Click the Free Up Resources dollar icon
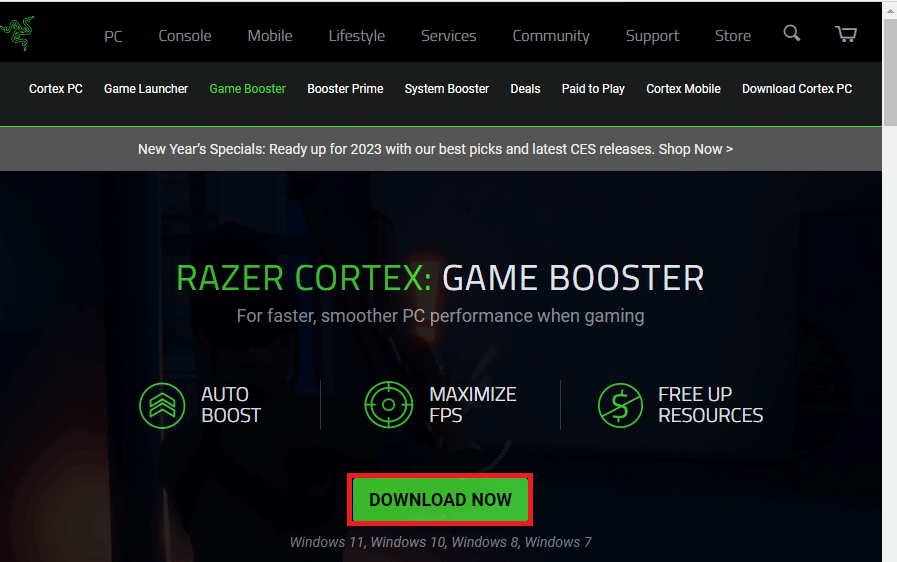The image size is (897, 562). point(620,405)
